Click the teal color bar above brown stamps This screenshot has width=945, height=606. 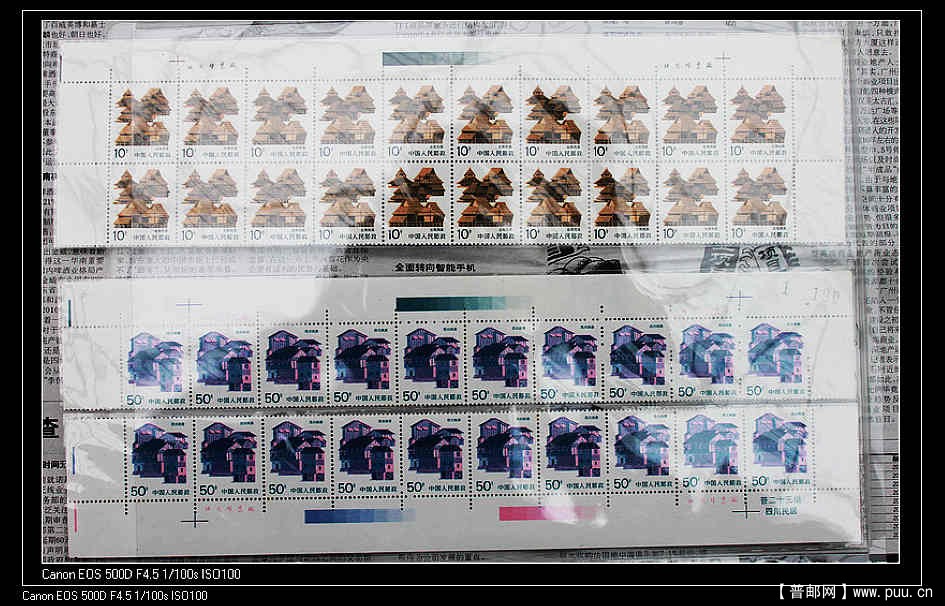point(437,59)
